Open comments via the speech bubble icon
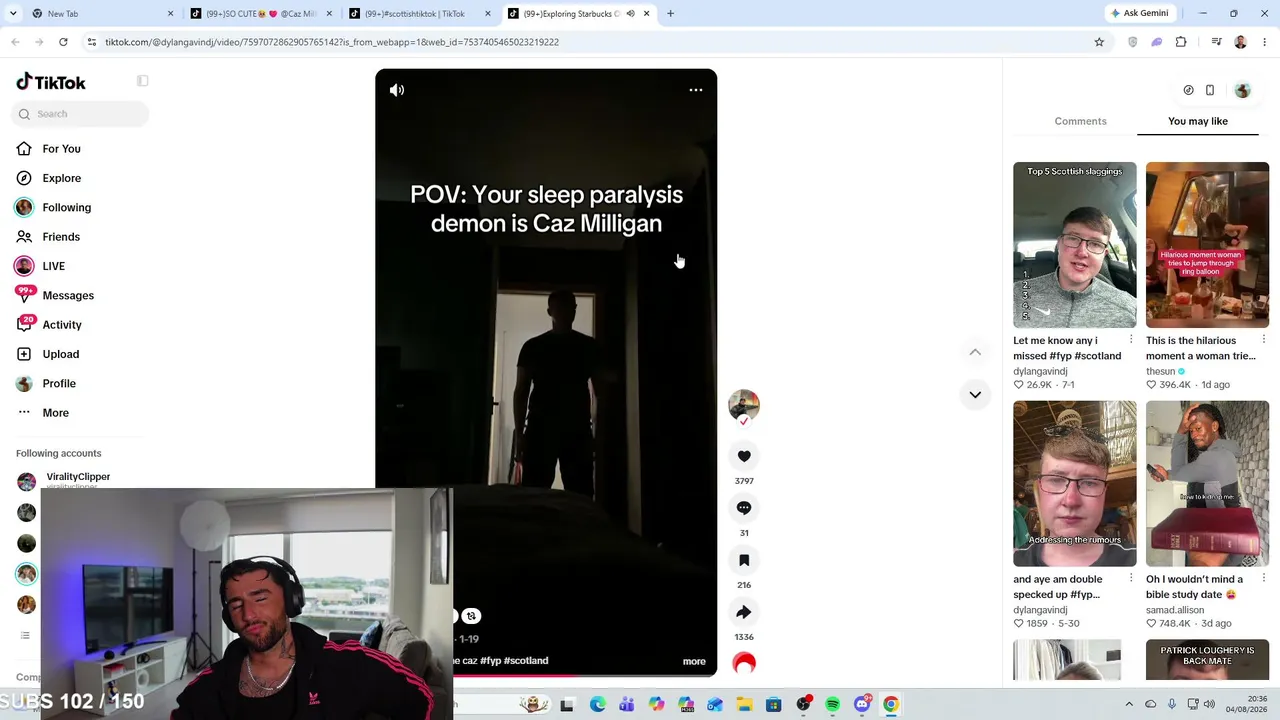 coord(744,508)
